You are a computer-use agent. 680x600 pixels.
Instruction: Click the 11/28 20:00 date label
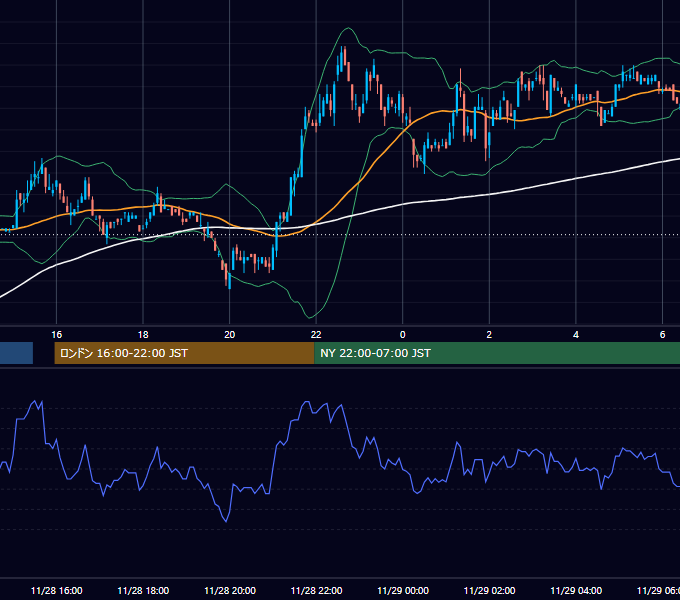[x=230, y=590]
